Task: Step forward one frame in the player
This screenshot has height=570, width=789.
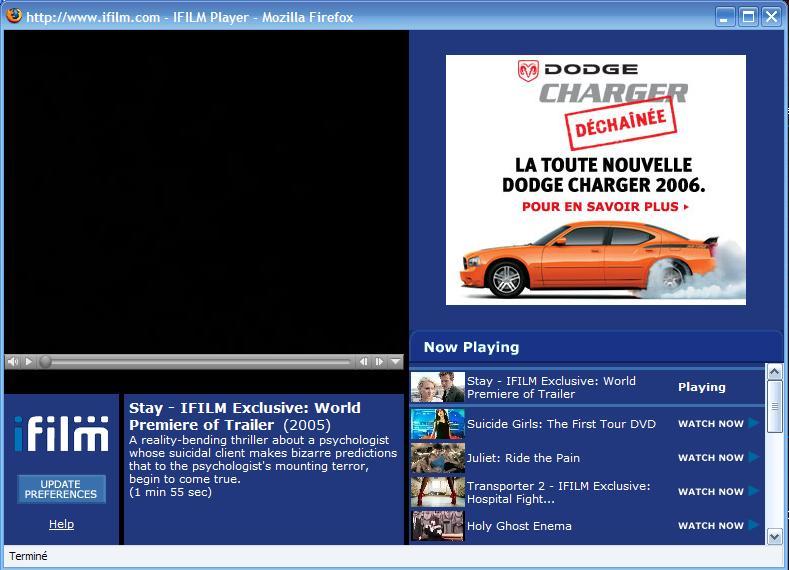Action: 379,361
